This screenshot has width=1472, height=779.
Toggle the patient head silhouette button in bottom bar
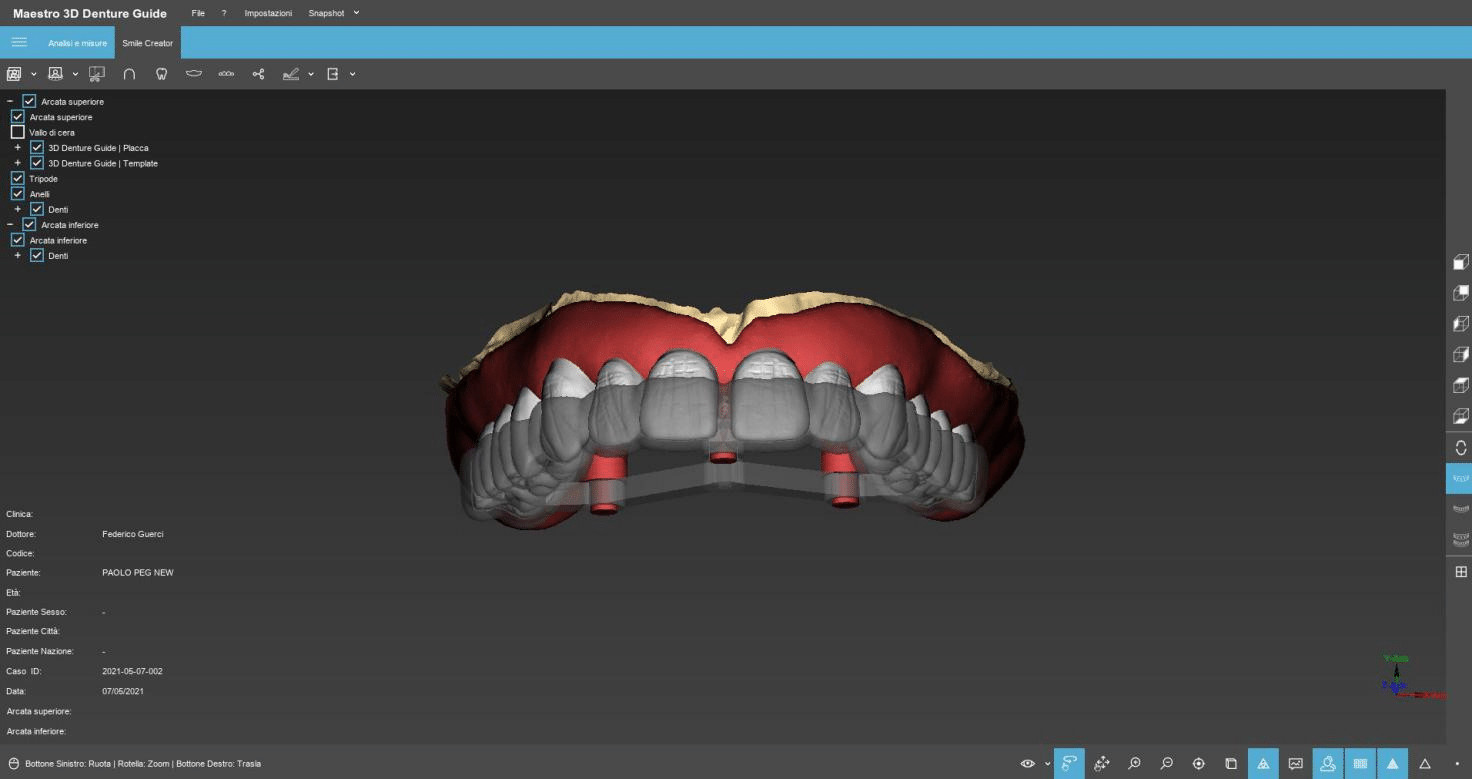tap(1328, 764)
